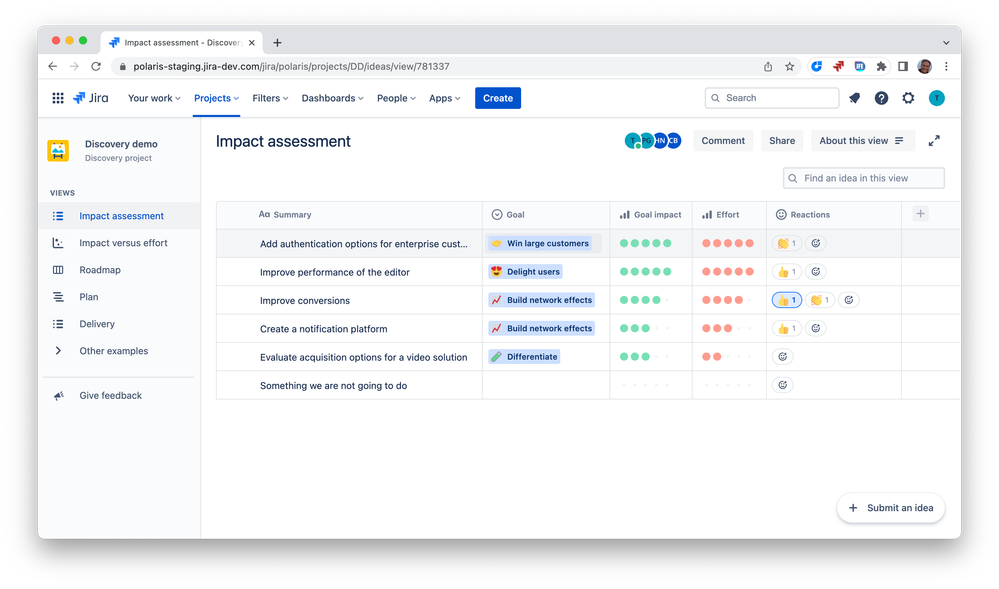Set Goal impact rating for Evaluate acquisition options
The height and width of the screenshot is (589, 999).
point(645,357)
